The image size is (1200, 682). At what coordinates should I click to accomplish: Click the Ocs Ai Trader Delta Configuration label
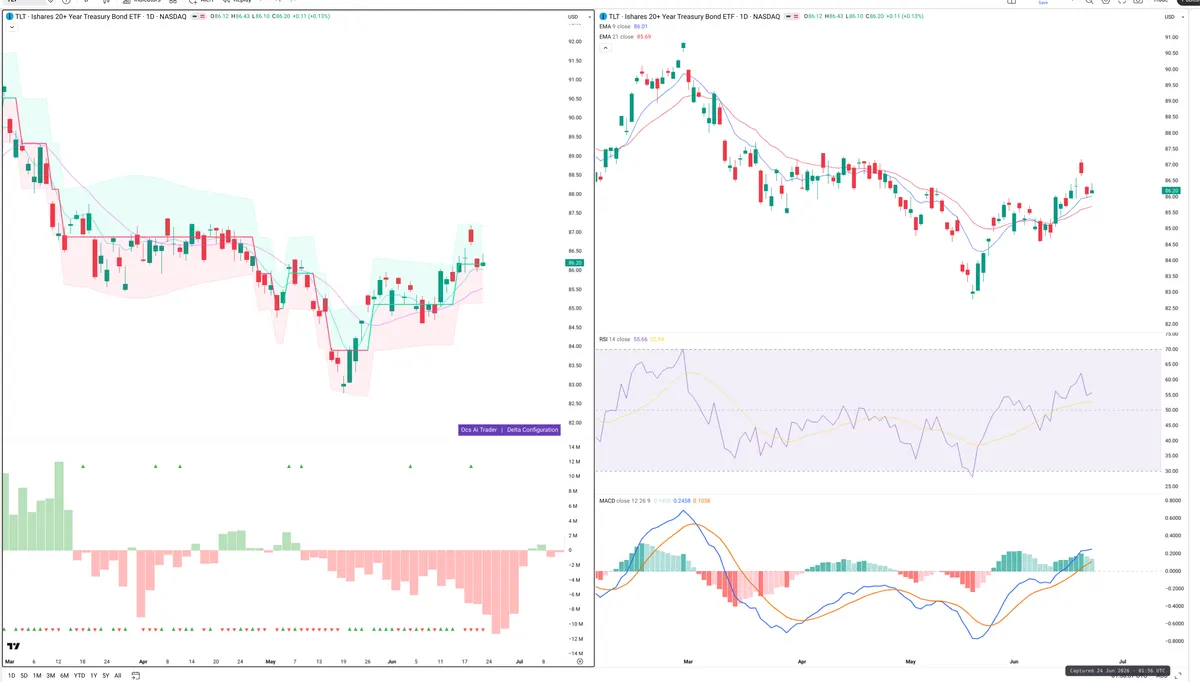(508, 430)
